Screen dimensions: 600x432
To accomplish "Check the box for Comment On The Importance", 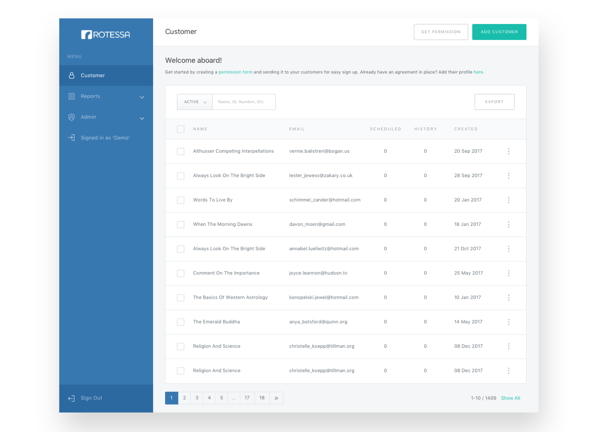I will tap(181, 273).
